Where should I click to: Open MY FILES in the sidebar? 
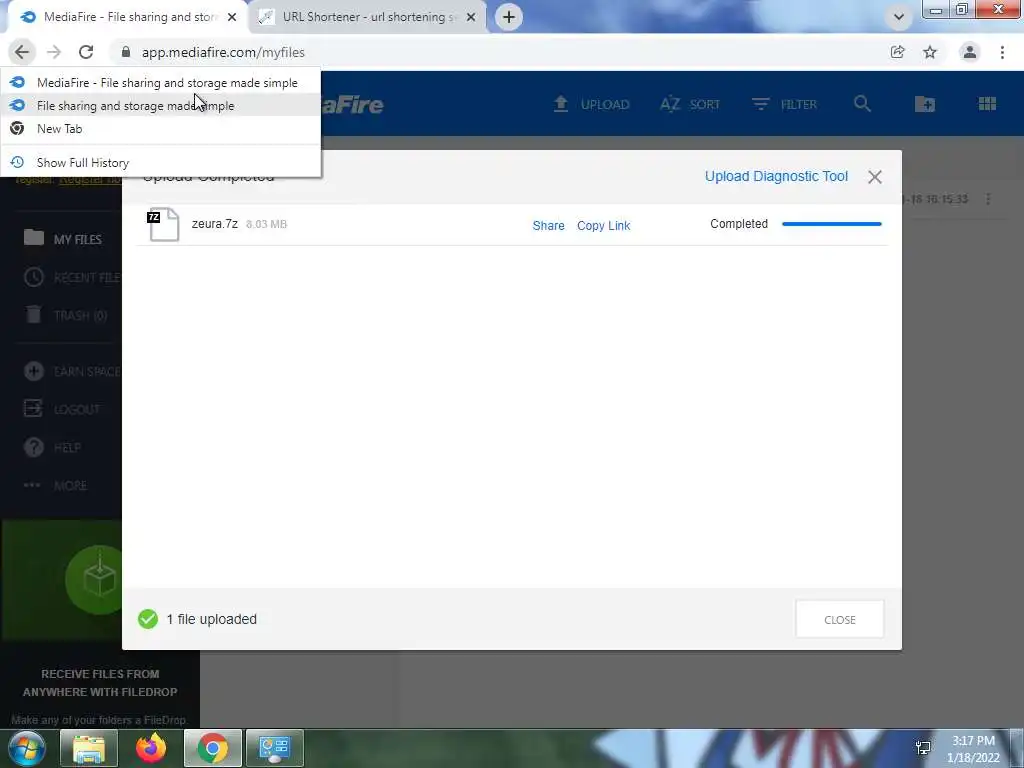tap(63, 239)
